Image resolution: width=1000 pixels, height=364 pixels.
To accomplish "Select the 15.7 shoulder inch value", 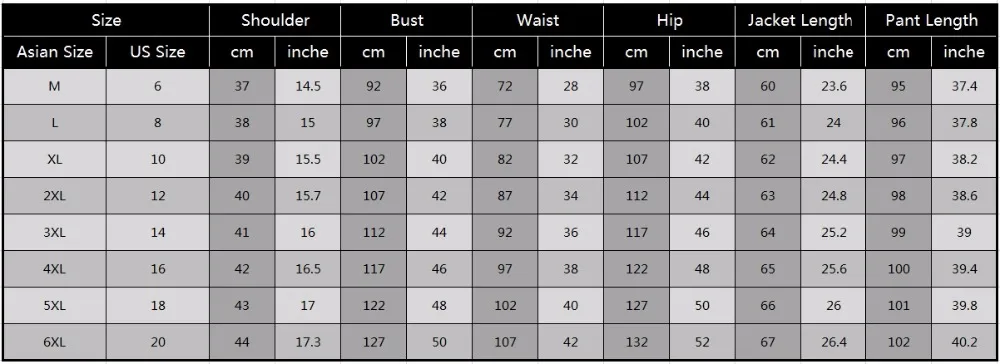I will click(x=307, y=196).
